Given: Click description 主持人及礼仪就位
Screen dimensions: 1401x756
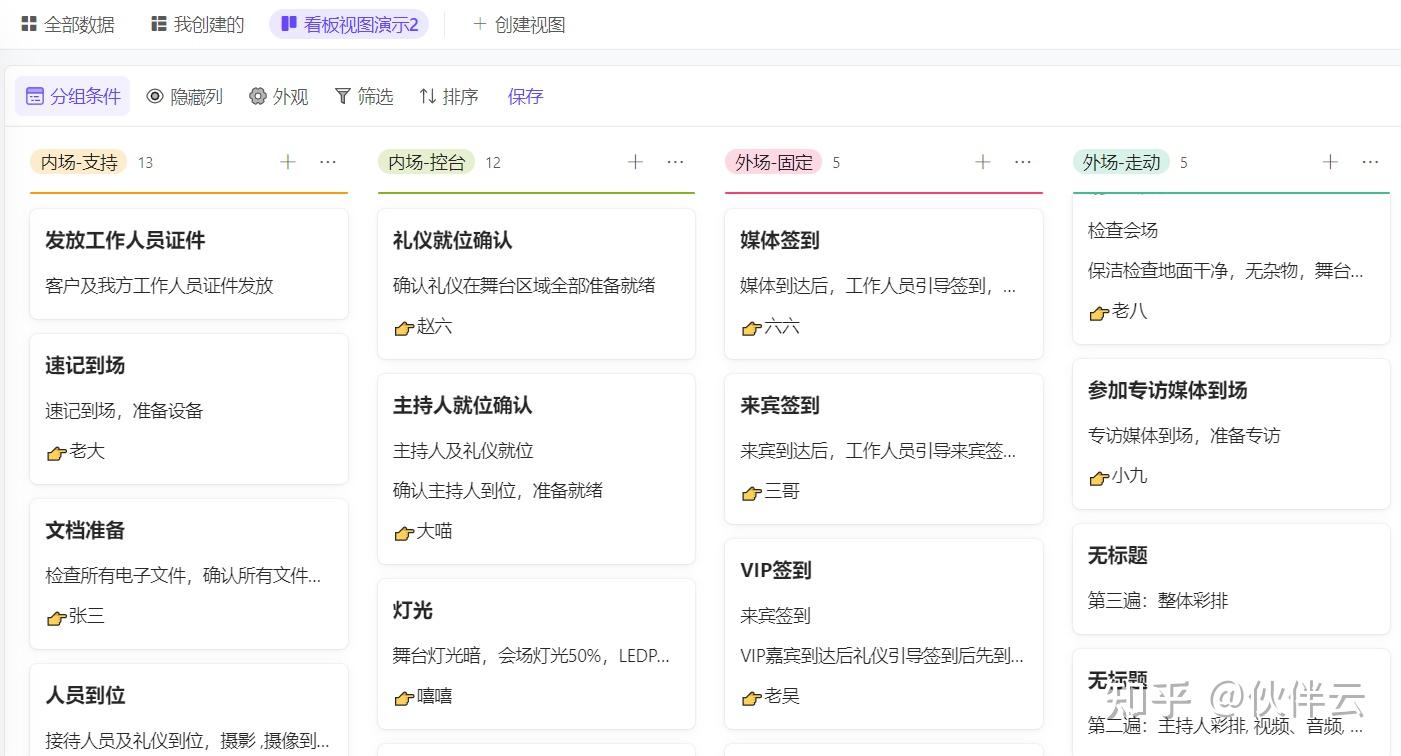Looking at the screenshot, I should pos(463,450).
